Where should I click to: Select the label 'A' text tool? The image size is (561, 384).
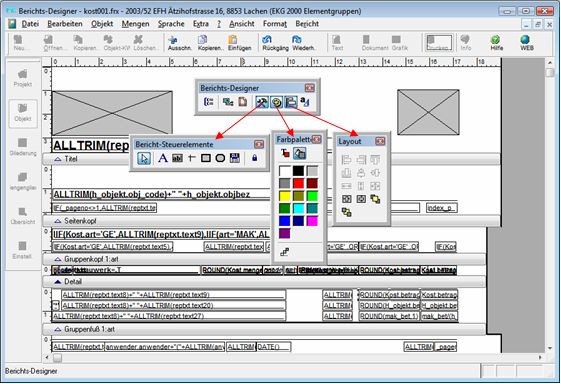pyautogui.click(x=163, y=158)
